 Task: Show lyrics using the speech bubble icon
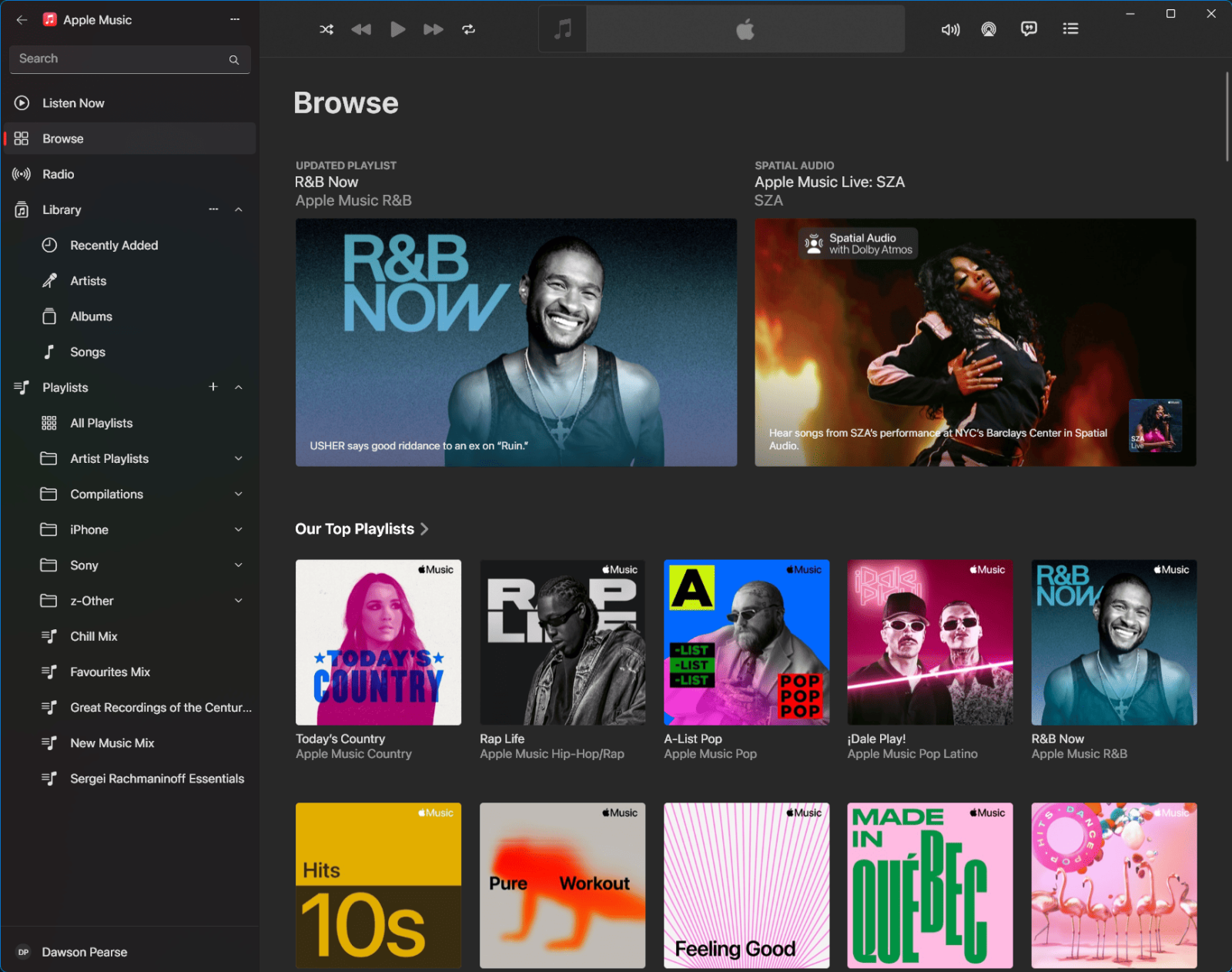click(x=1029, y=29)
